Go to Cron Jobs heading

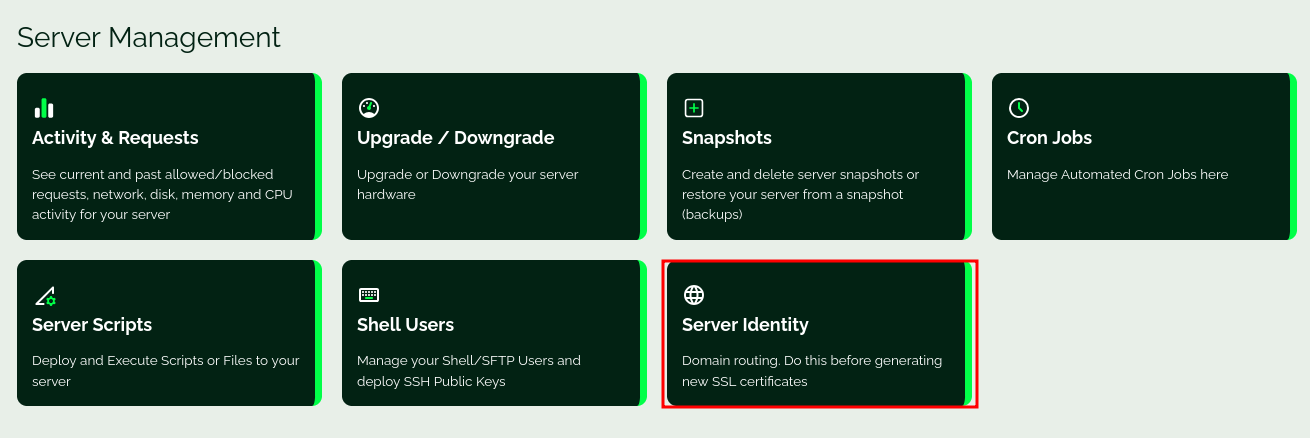point(1049,138)
